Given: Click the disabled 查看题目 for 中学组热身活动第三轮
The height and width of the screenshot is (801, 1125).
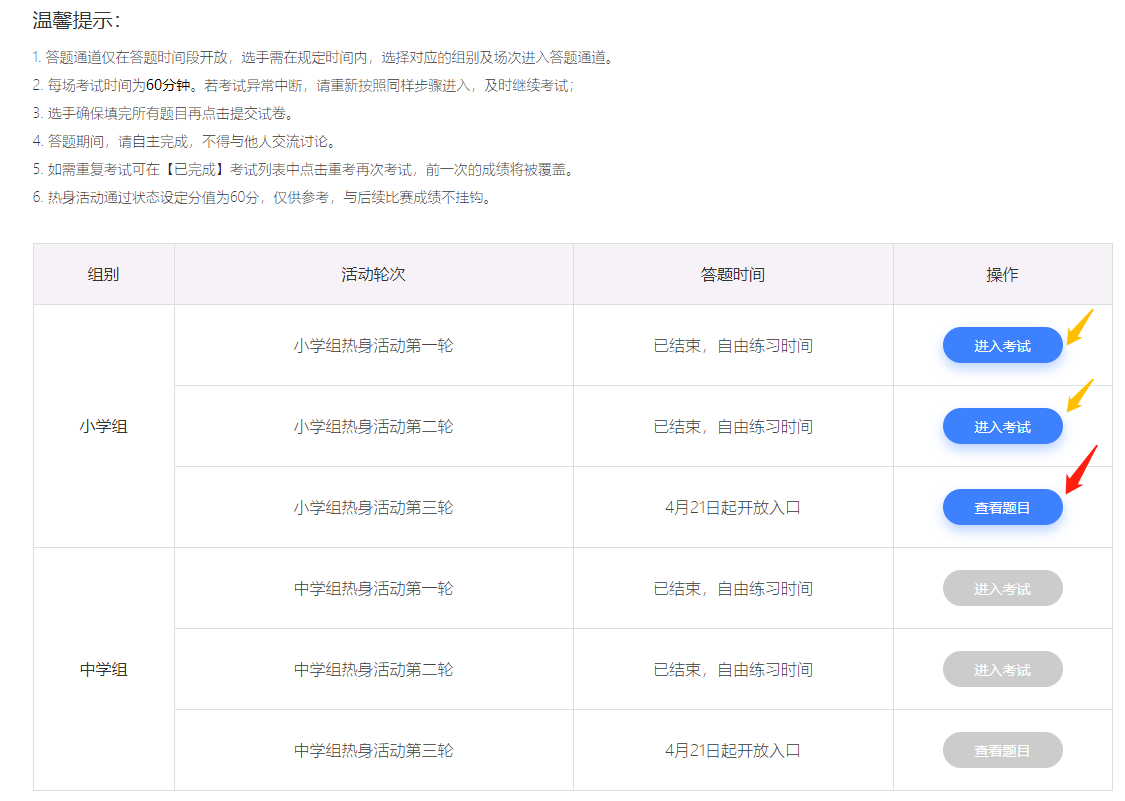Looking at the screenshot, I should coord(1002,749).
